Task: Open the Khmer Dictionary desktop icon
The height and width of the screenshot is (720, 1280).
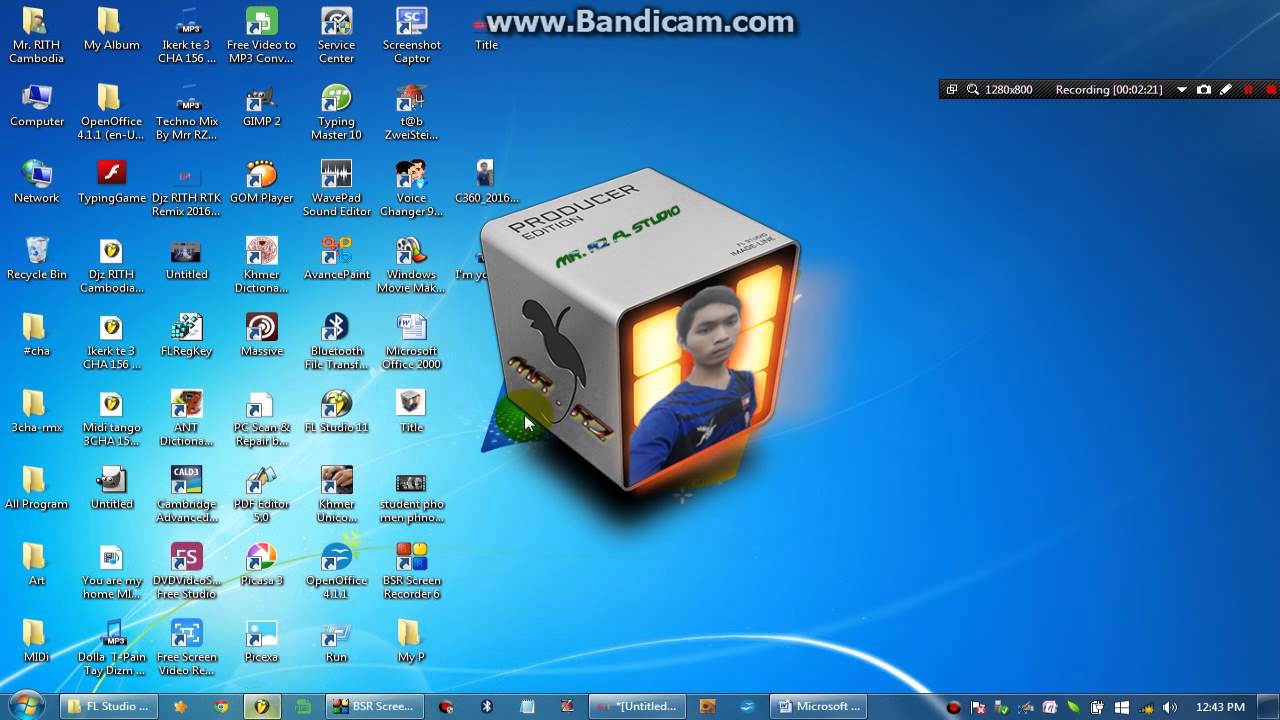Action: (x=261, y=266)
